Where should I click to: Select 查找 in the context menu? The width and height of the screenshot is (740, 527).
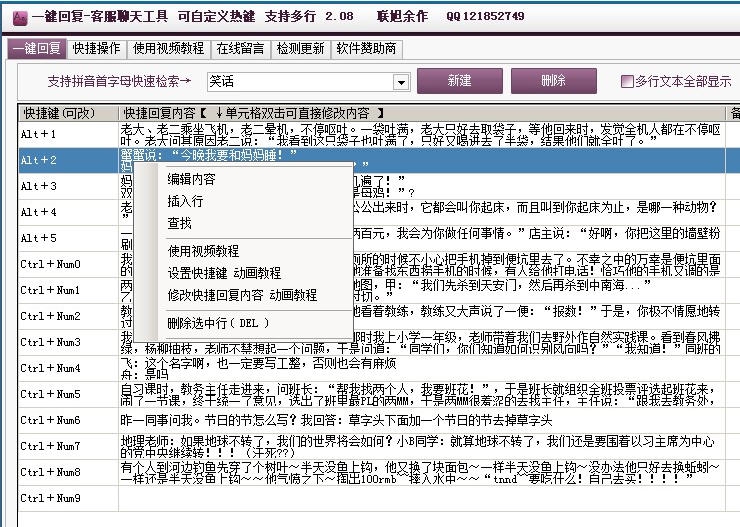click(x=179, y=223)
